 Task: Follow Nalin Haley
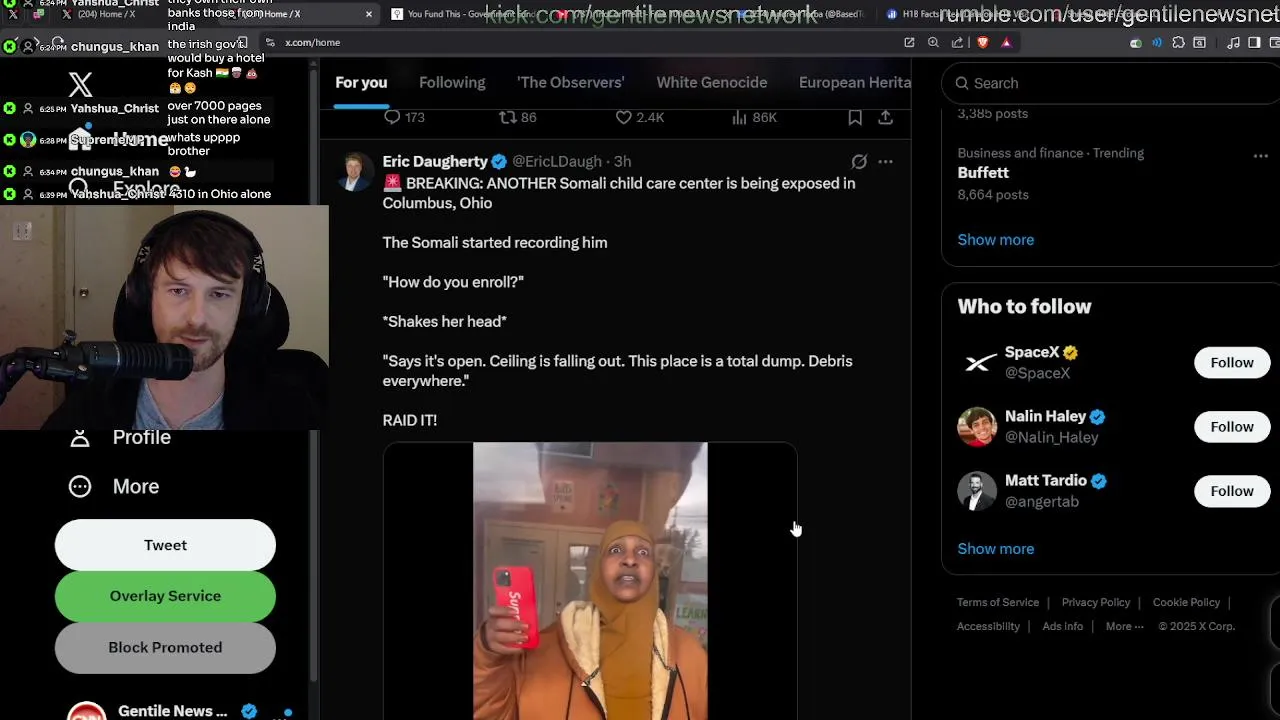[1232, 427]
